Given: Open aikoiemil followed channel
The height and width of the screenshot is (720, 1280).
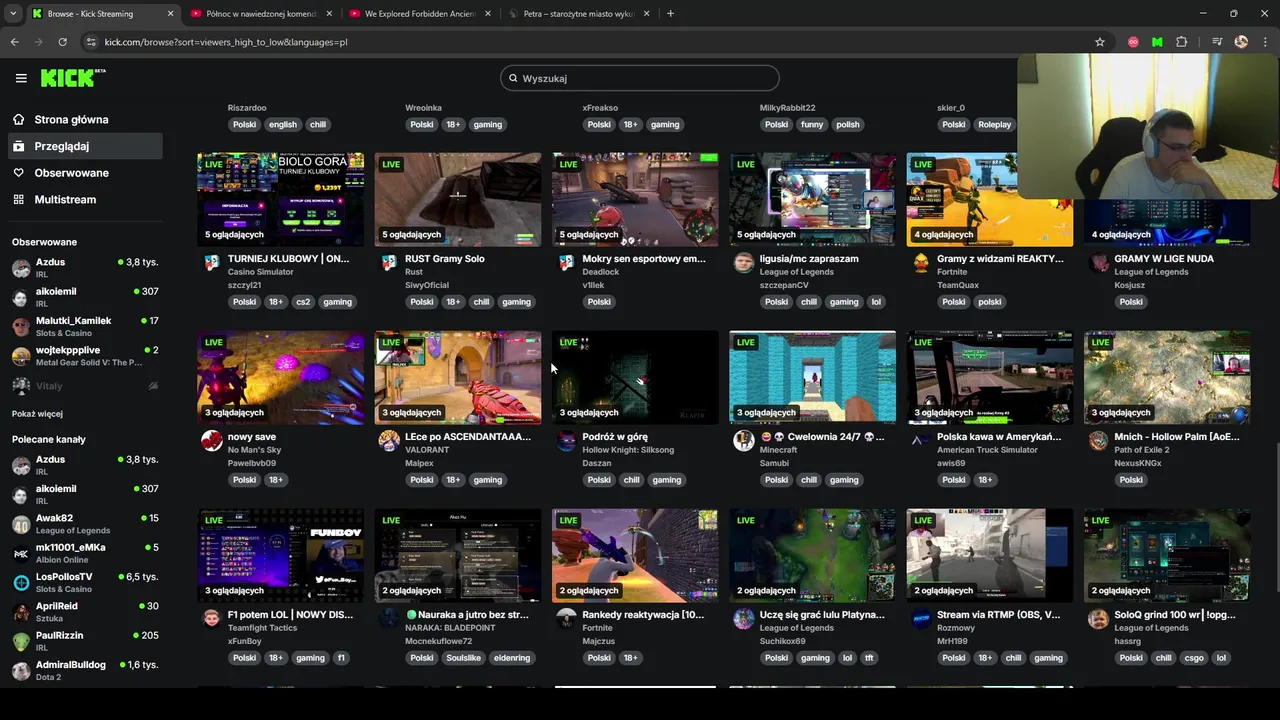Looking at the screenshot, I should (x=85, y=297).
